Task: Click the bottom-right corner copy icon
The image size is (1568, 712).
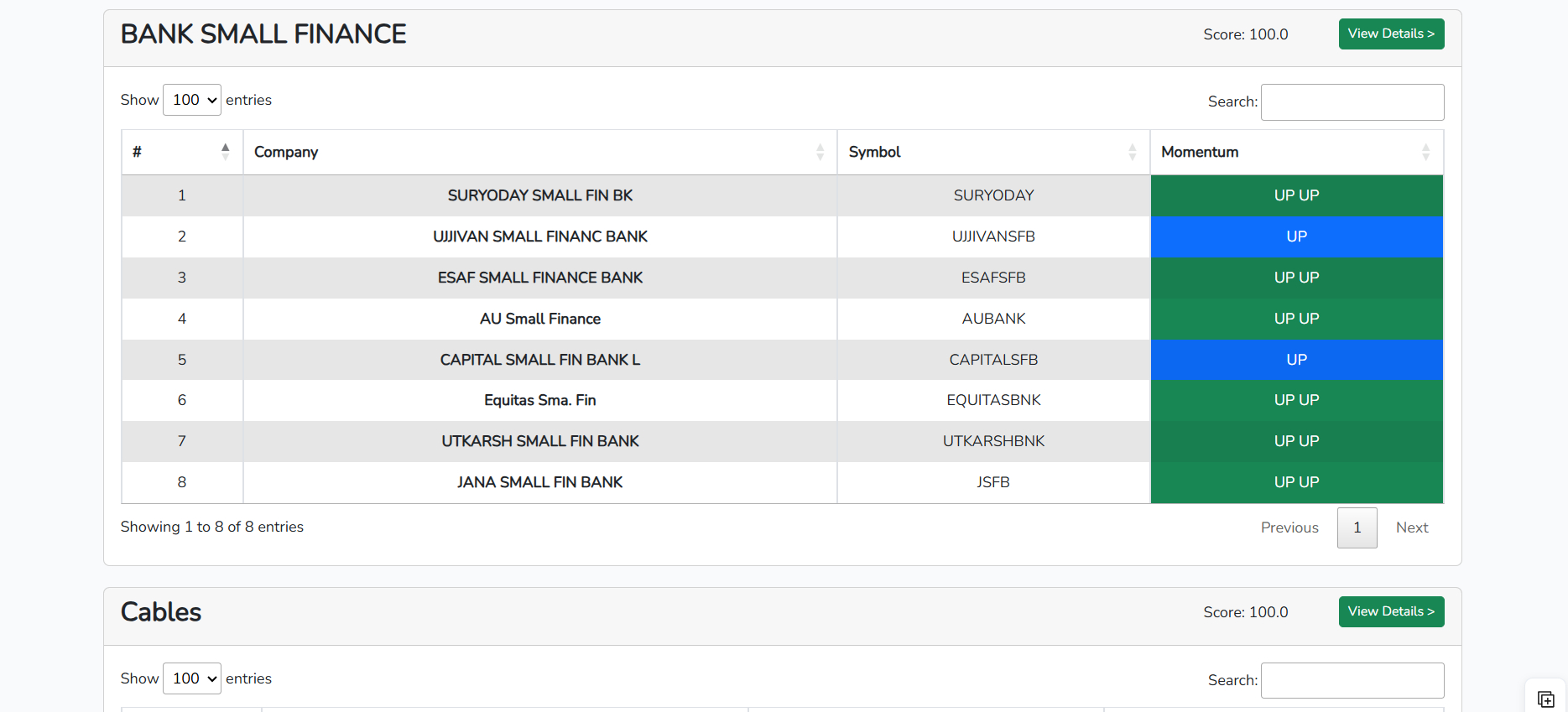Action: click(x=1545, y=699)
